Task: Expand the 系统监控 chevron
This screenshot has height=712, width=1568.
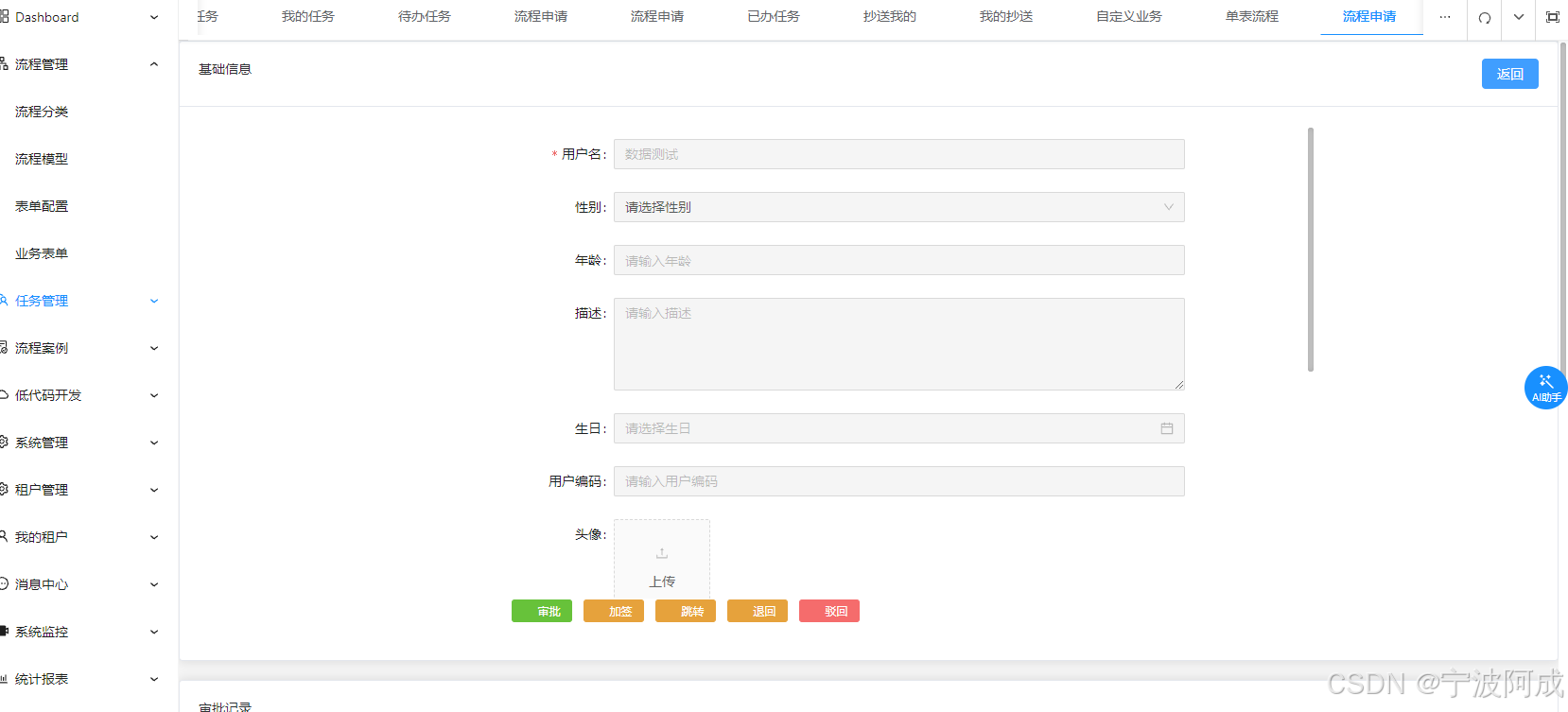Action: coord(154,632)
